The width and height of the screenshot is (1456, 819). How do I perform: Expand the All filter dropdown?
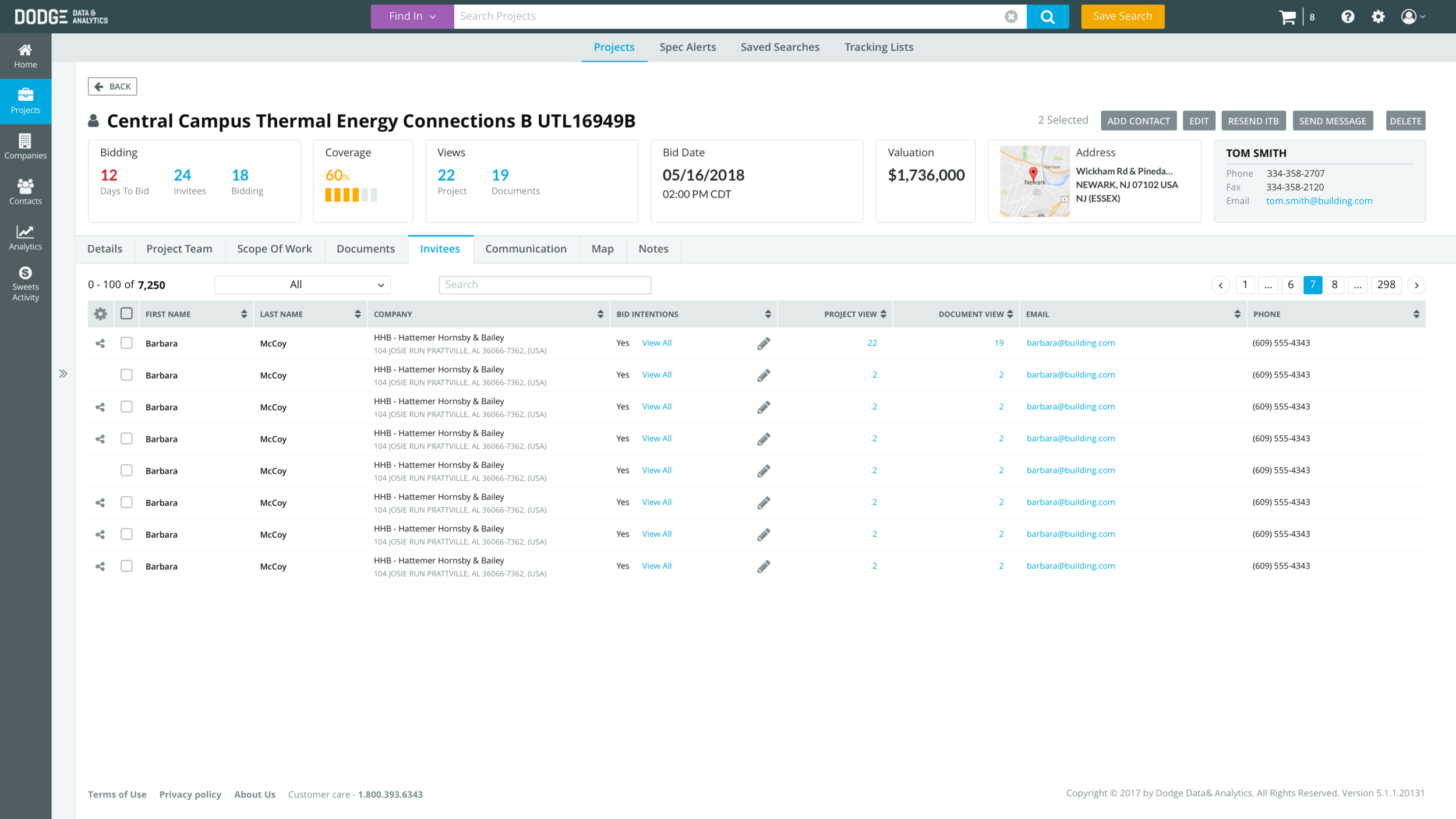click(x=302, y=285)
